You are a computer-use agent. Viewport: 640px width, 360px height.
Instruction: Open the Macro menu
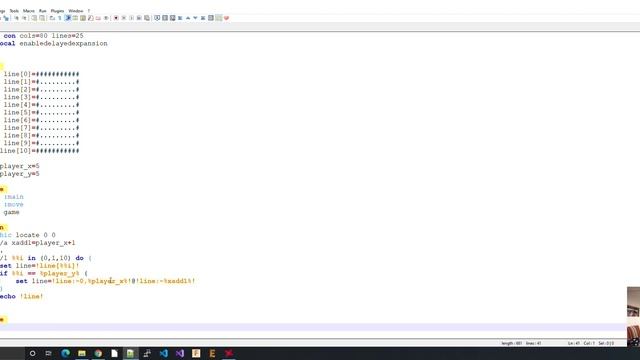coord(29,11)
